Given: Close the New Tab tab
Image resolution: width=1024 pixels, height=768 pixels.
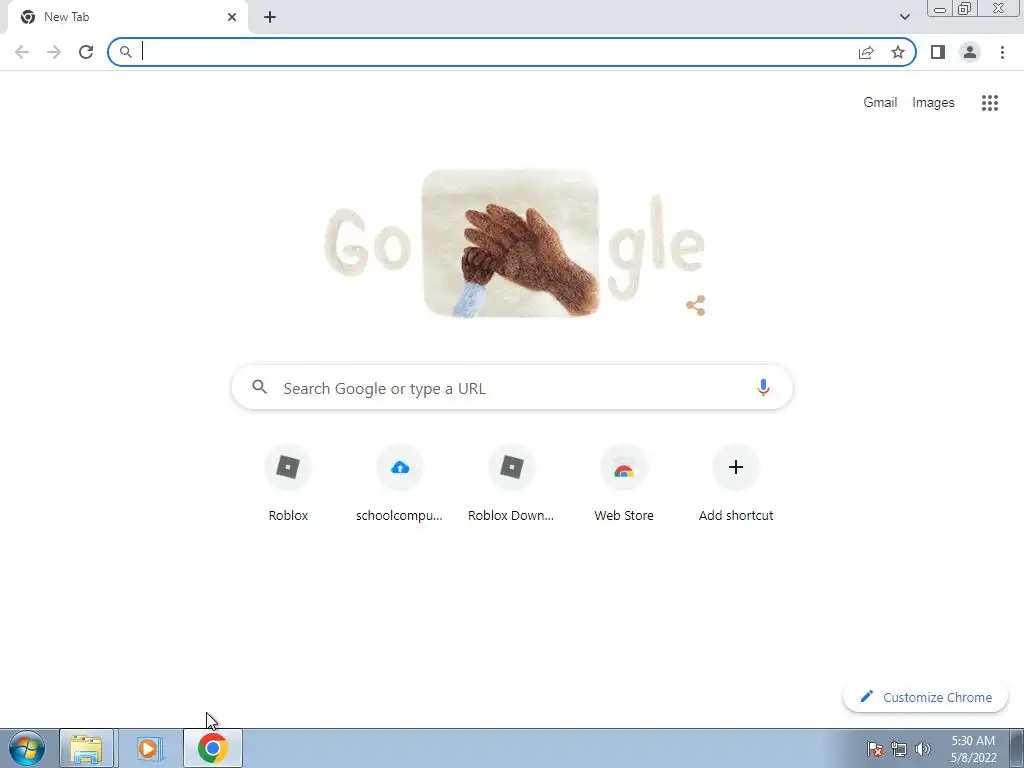Looking at the screenshot, I should pyautogui.click(x=232, y=17).
